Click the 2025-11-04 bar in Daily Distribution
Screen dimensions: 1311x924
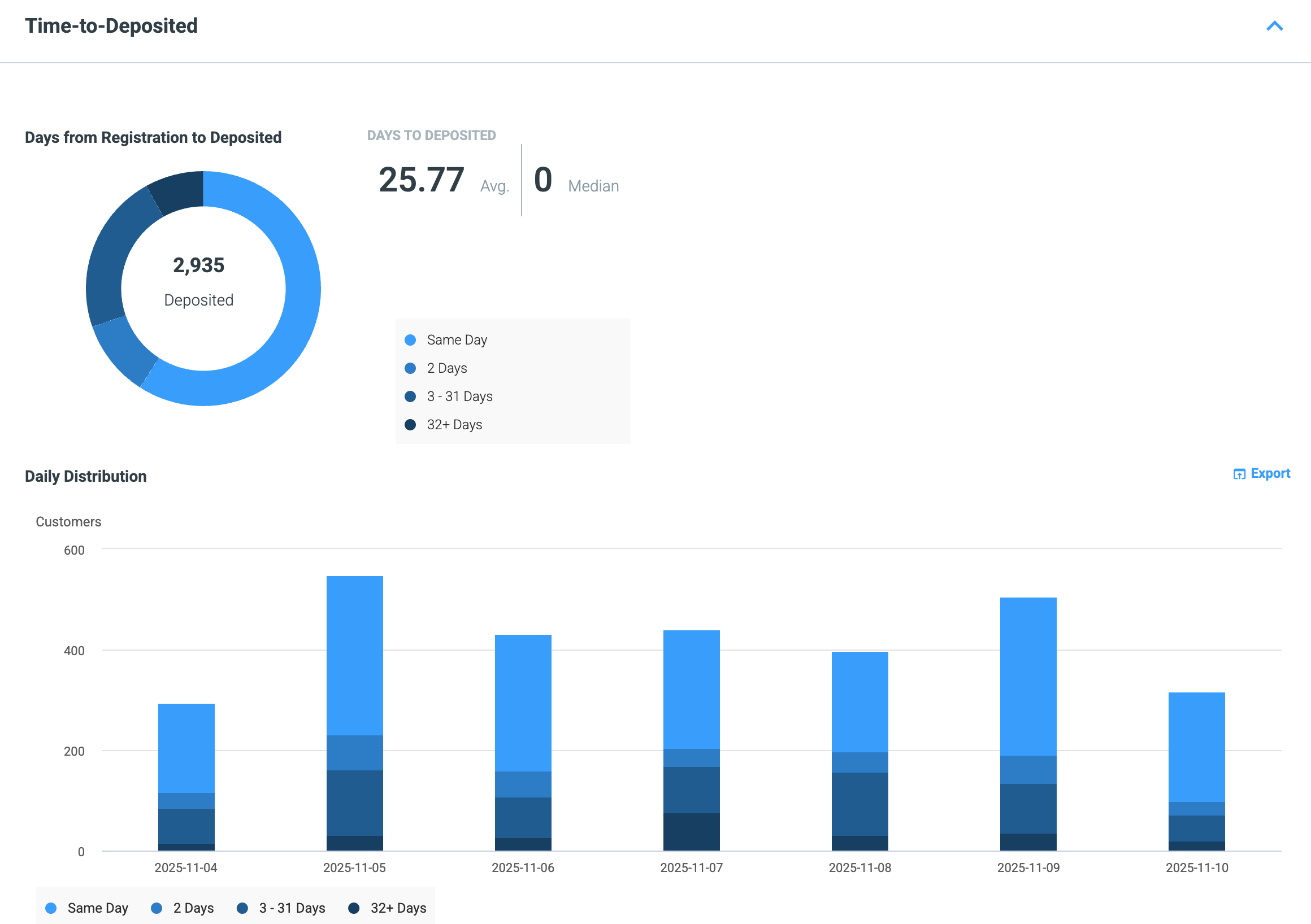tap(186, 777)
